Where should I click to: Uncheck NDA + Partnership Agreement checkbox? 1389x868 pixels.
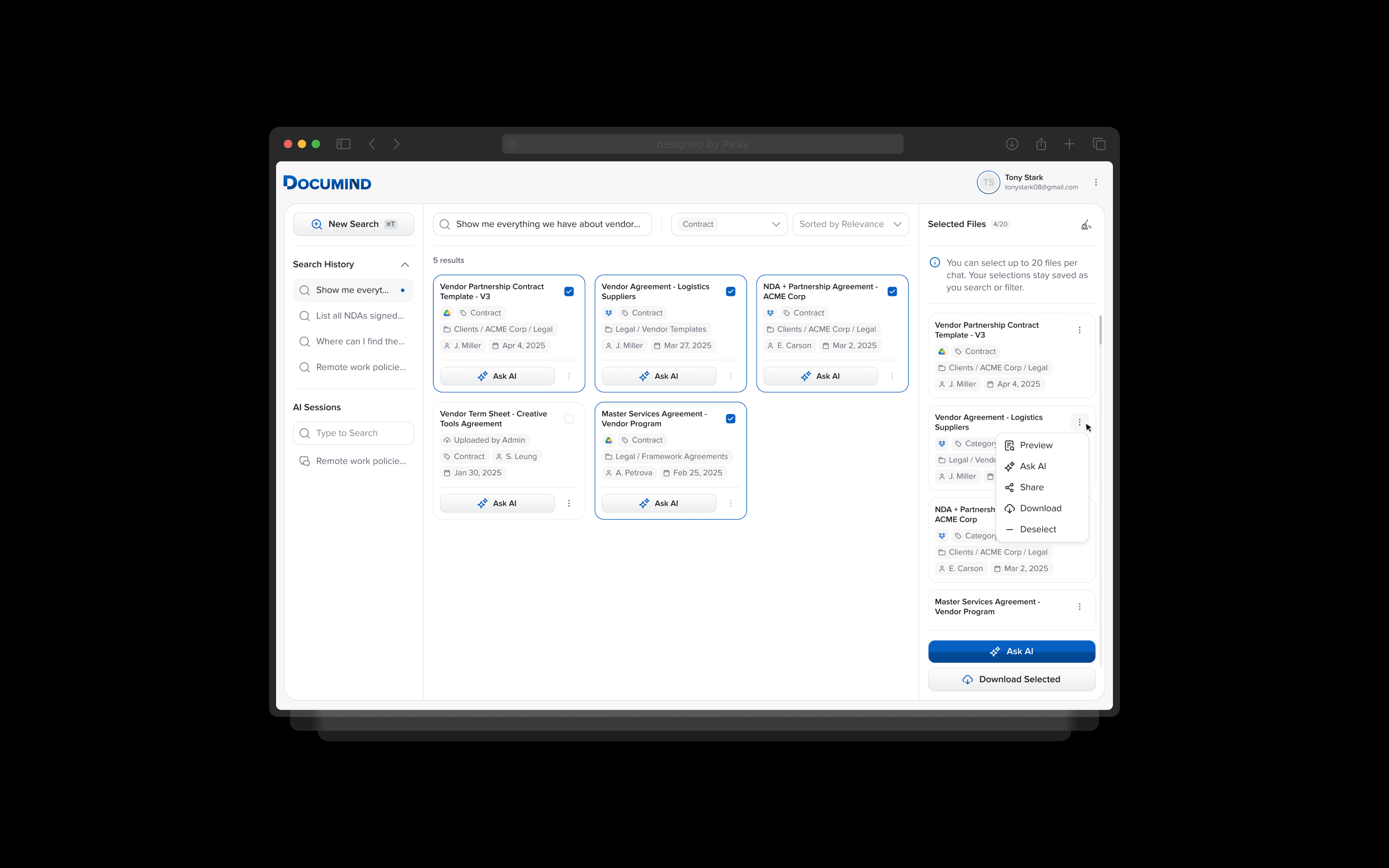892,292
